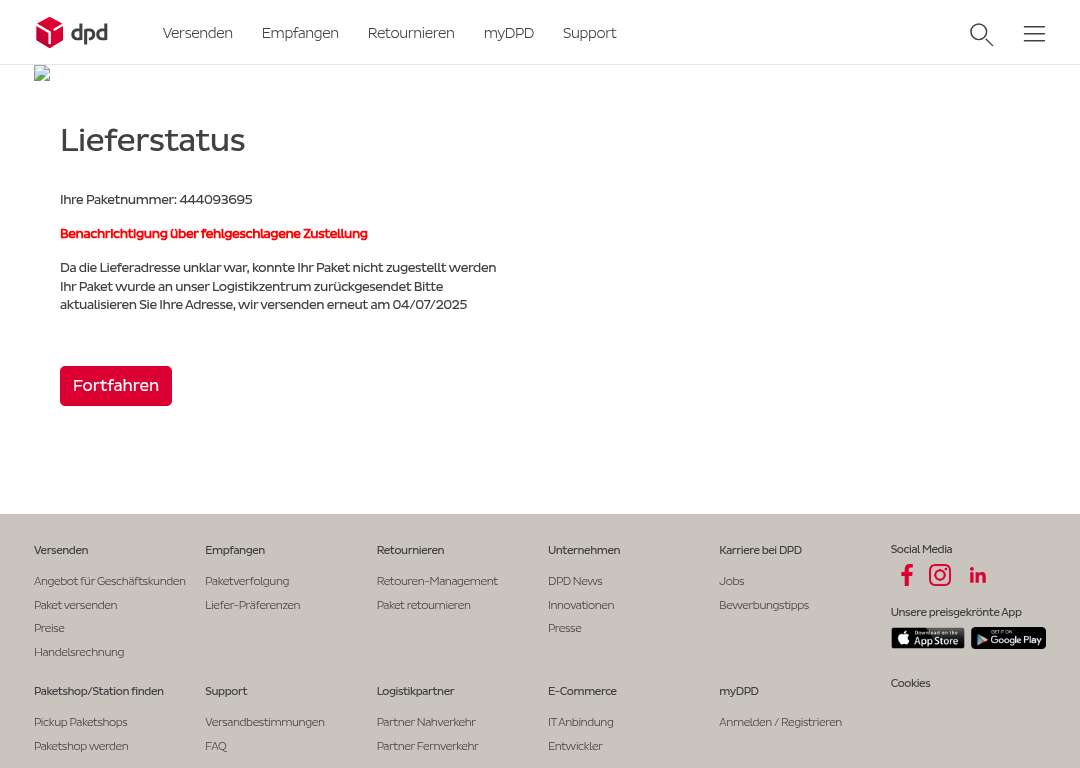1080x768 pixels.
Task: Open DPD Facebook page icon
Action: click(x=906, y=575)
